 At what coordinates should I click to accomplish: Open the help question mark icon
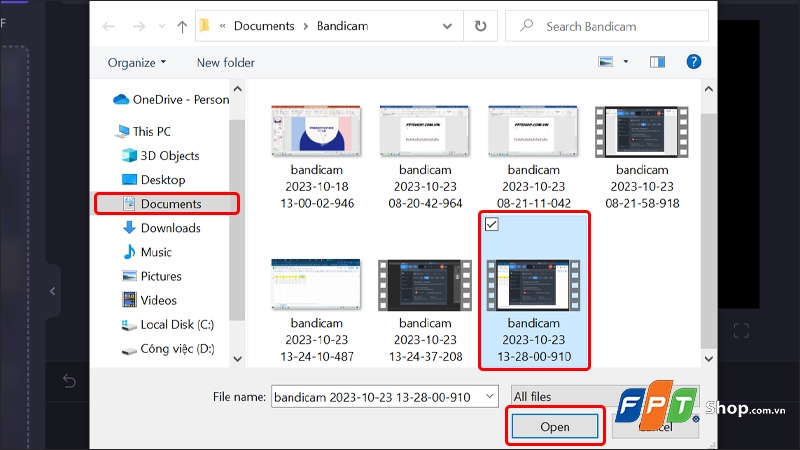[693, 62]
